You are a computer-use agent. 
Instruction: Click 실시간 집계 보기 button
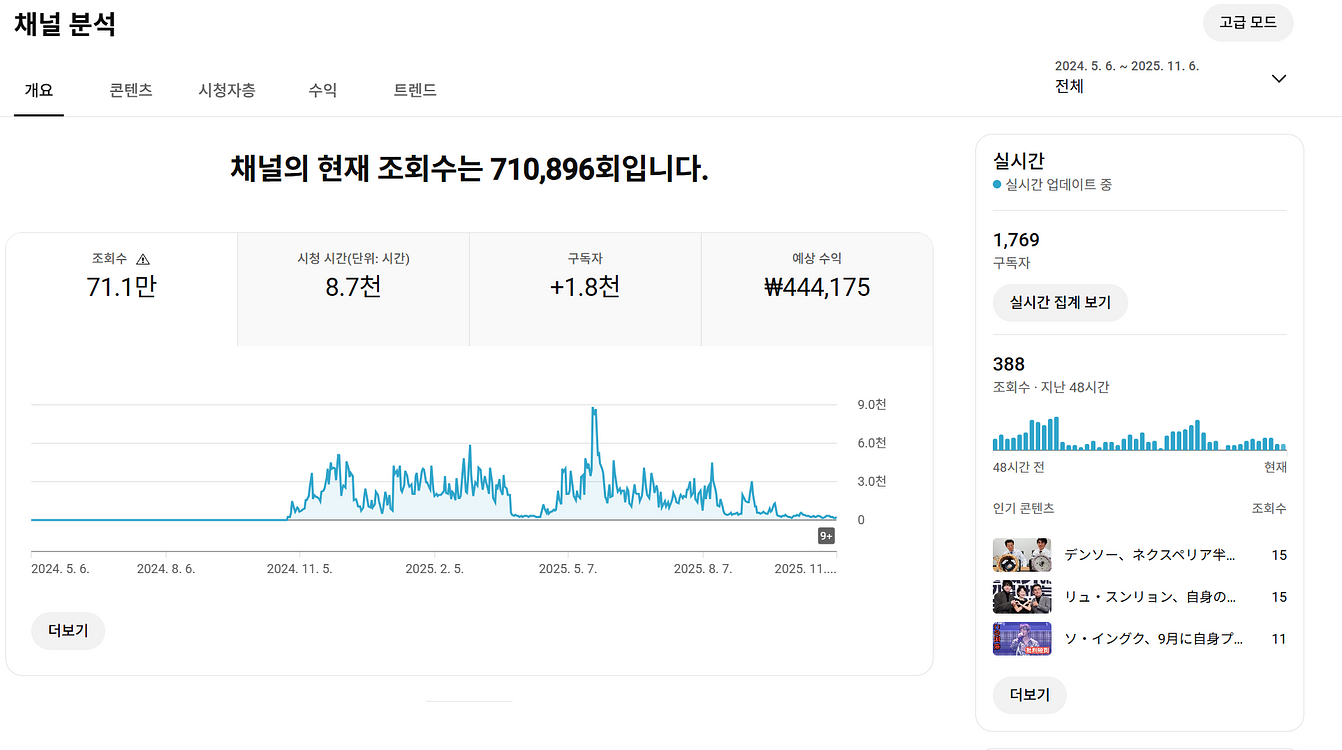(1060, 302)
